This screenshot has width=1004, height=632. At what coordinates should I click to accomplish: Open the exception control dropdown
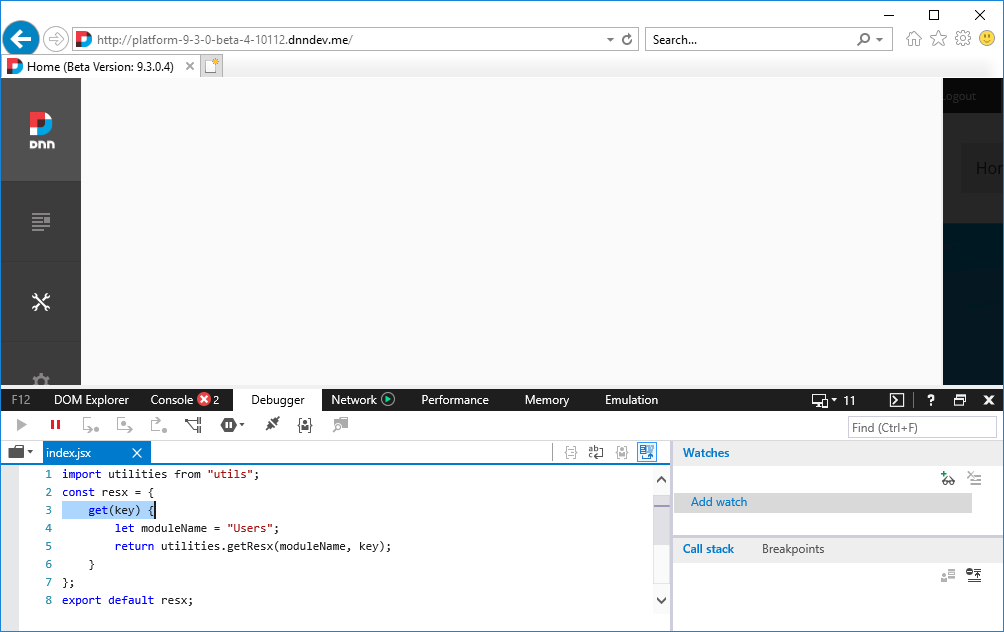[x=242, y=425]
